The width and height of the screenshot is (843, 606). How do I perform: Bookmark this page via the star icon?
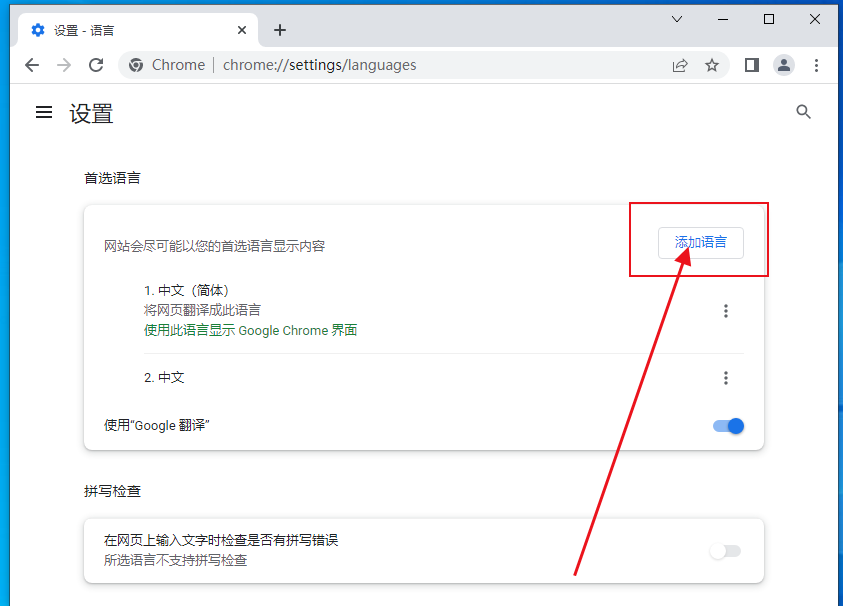tap(712, 65)
